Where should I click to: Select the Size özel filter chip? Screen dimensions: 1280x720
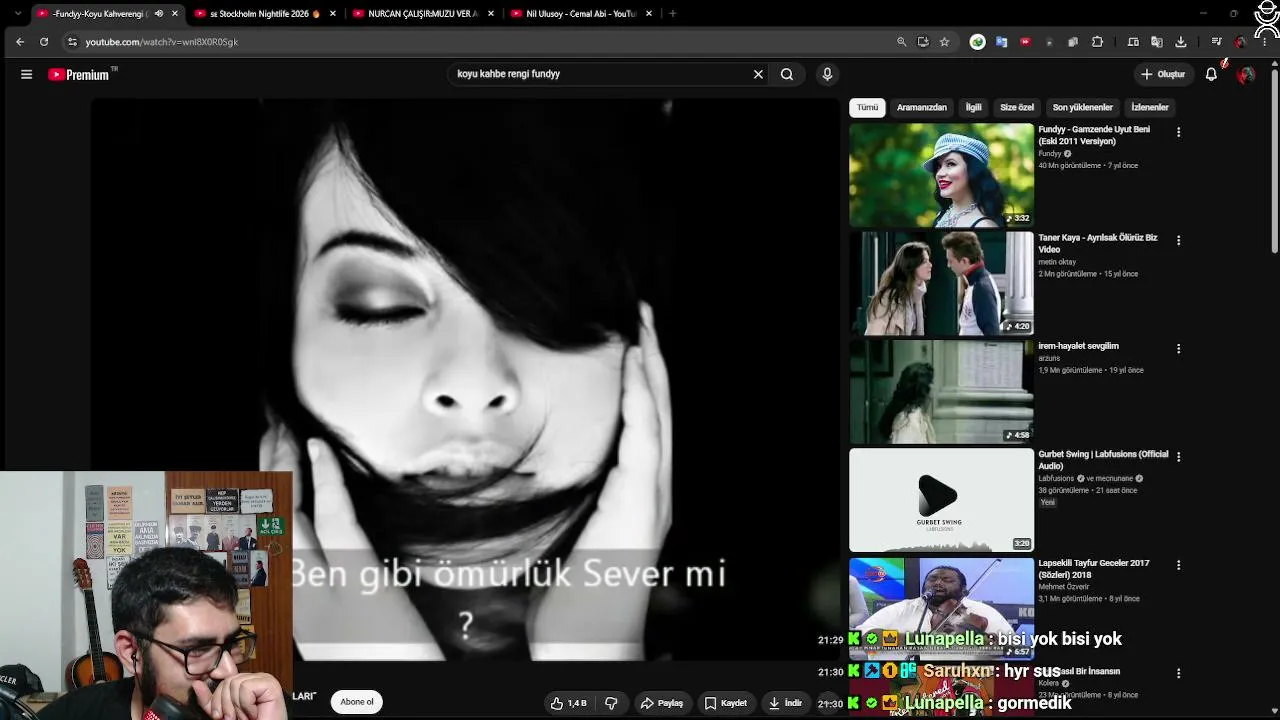click(1017, 107)
